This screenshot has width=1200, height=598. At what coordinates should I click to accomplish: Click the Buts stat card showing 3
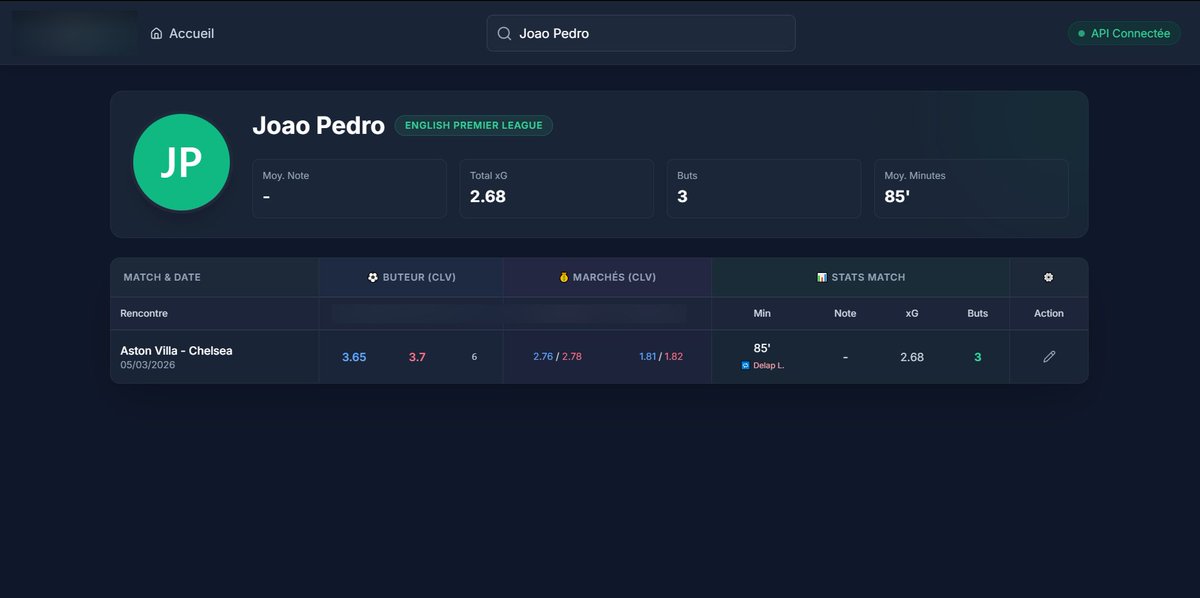pyautogui.click(x=764, y=188)
